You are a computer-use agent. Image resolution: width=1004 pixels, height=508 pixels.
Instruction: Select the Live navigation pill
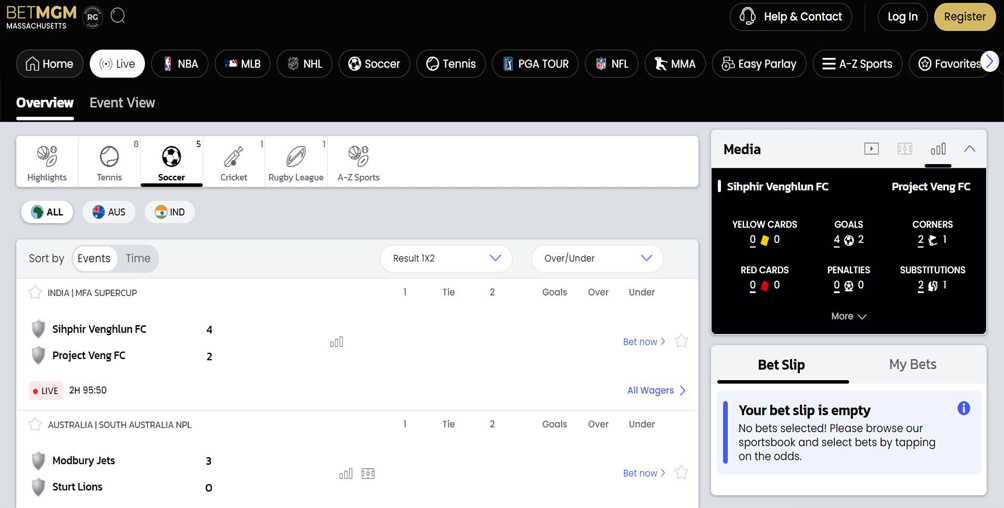pyautogui.click(x=117, y=63)
